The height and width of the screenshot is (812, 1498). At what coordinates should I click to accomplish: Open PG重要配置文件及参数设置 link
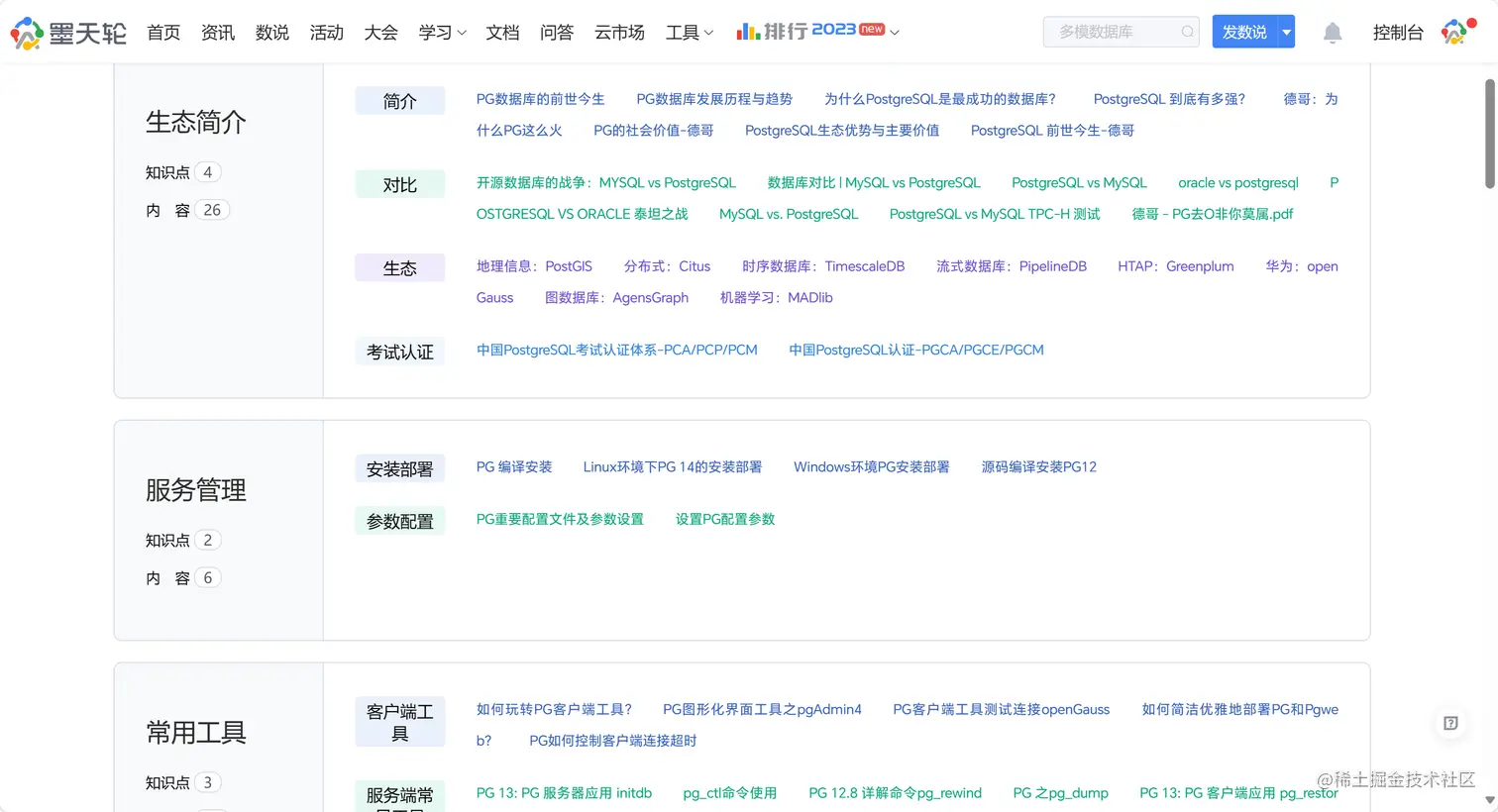560,519
